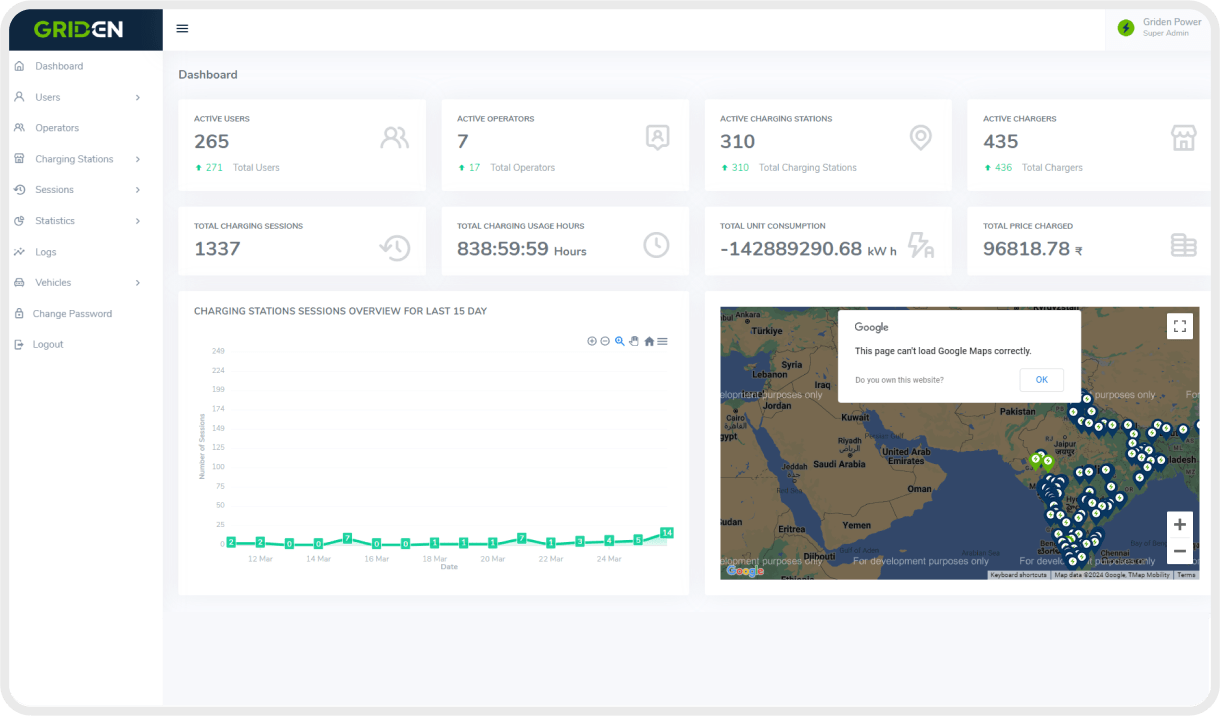Click the Active Operators badge icon

pos(657,138)
